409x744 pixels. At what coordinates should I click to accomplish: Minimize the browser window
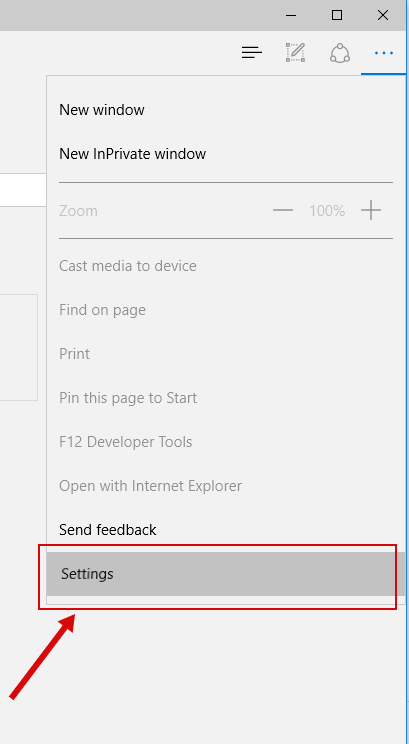point(291,15)
